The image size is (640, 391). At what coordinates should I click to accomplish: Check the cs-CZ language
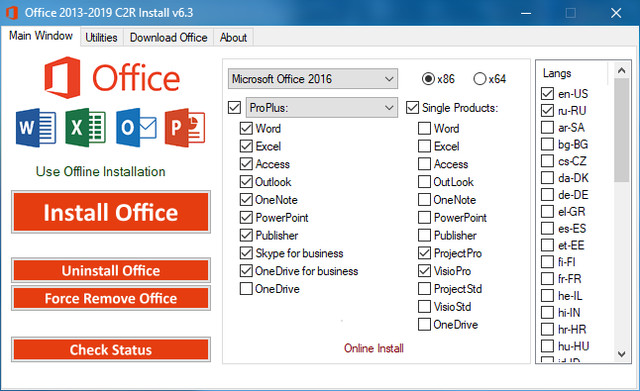(x=547, y=161)
